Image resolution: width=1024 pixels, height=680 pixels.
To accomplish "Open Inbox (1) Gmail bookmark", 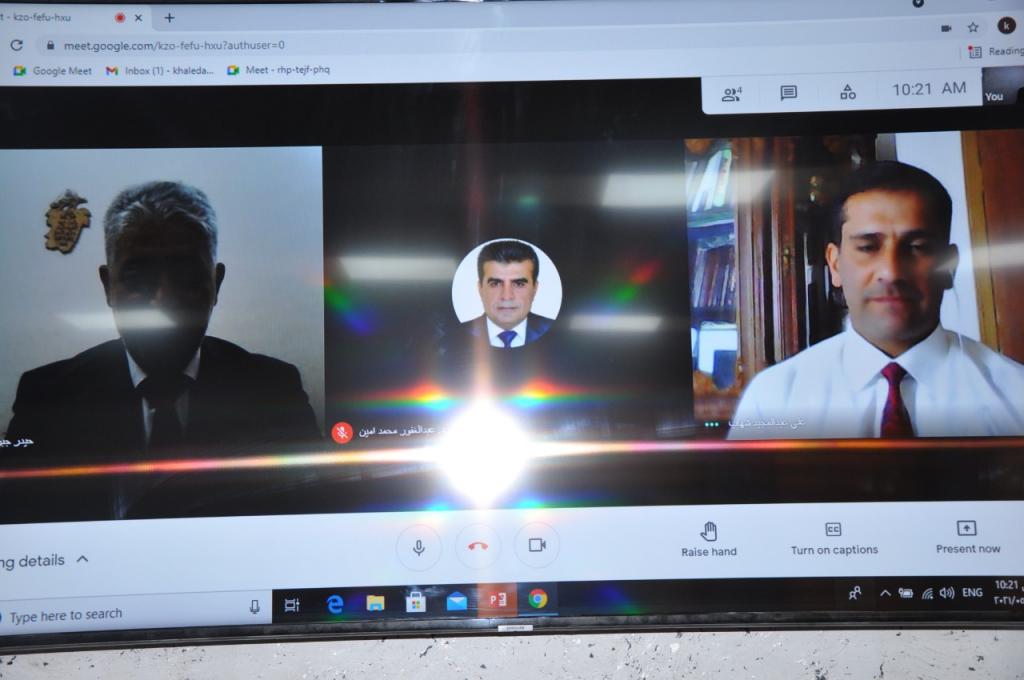I will coord(160,71).
